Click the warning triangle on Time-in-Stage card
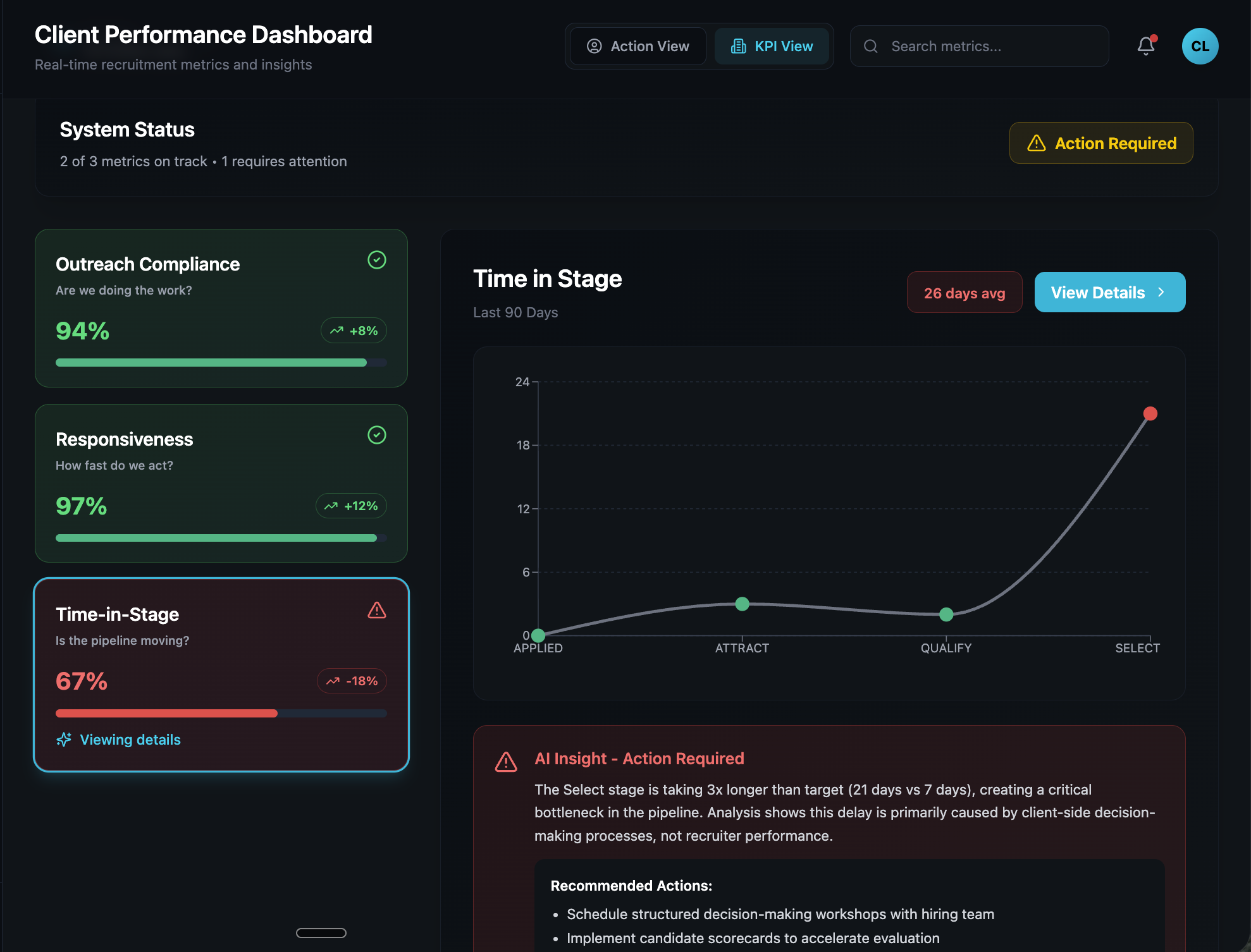 (x=376, y=609)
